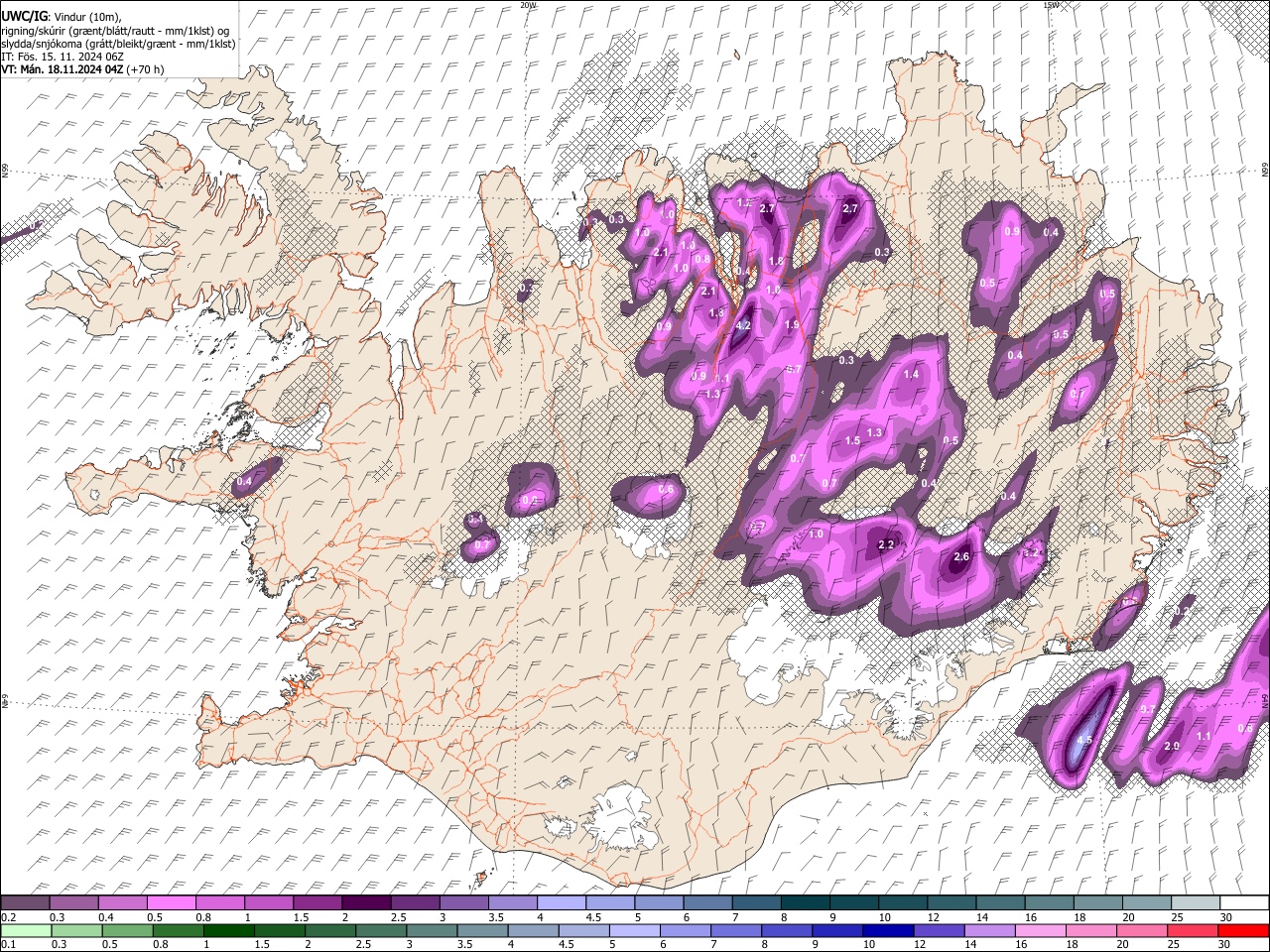Click the medium green 0.5 swatch in rain legend
This screenshot has width=1270, height=952.
(x=127, y=931)
